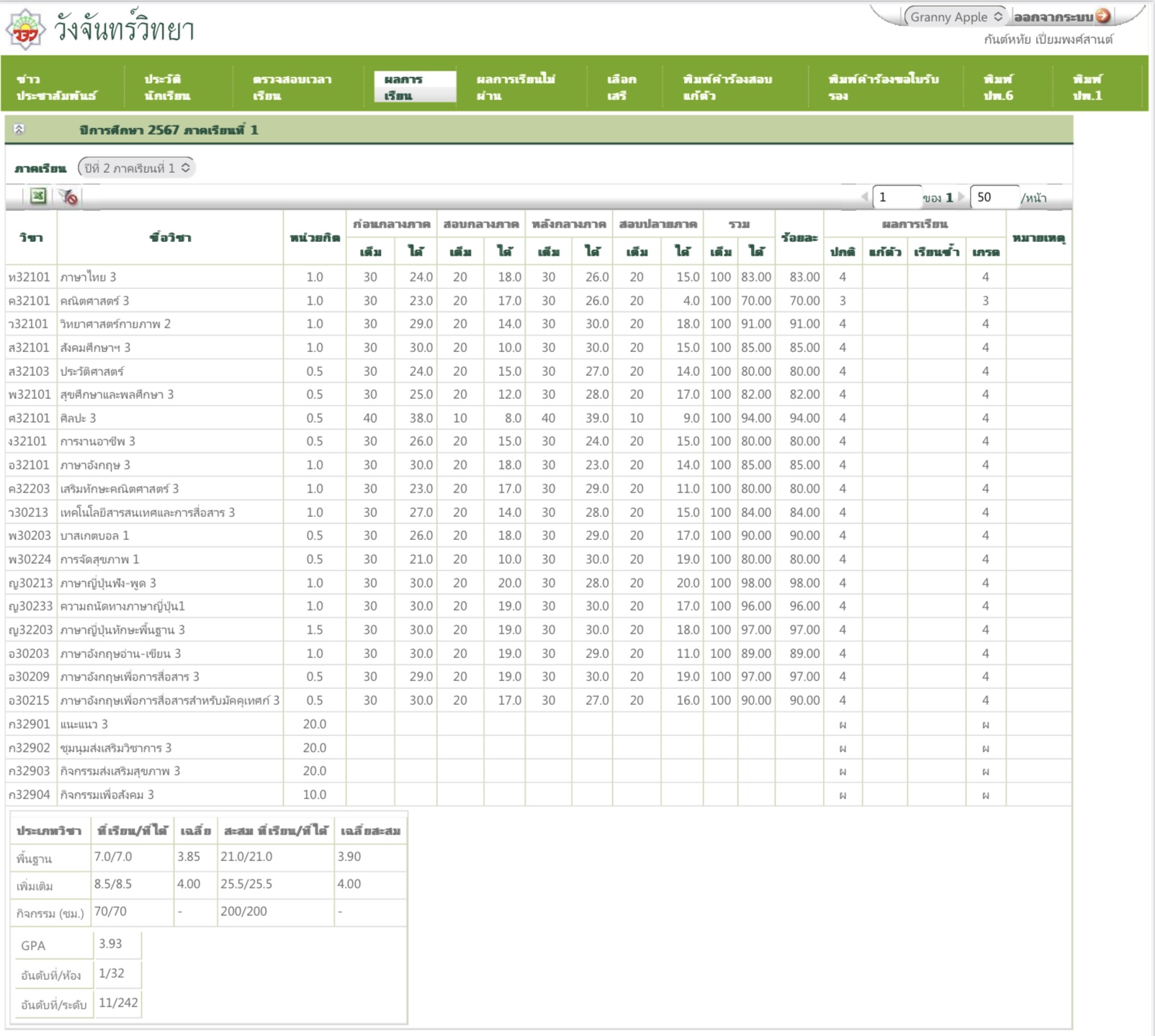Click the เกรด column header
This screenshot has height=1036, width=1155.
tap(985, 252)
